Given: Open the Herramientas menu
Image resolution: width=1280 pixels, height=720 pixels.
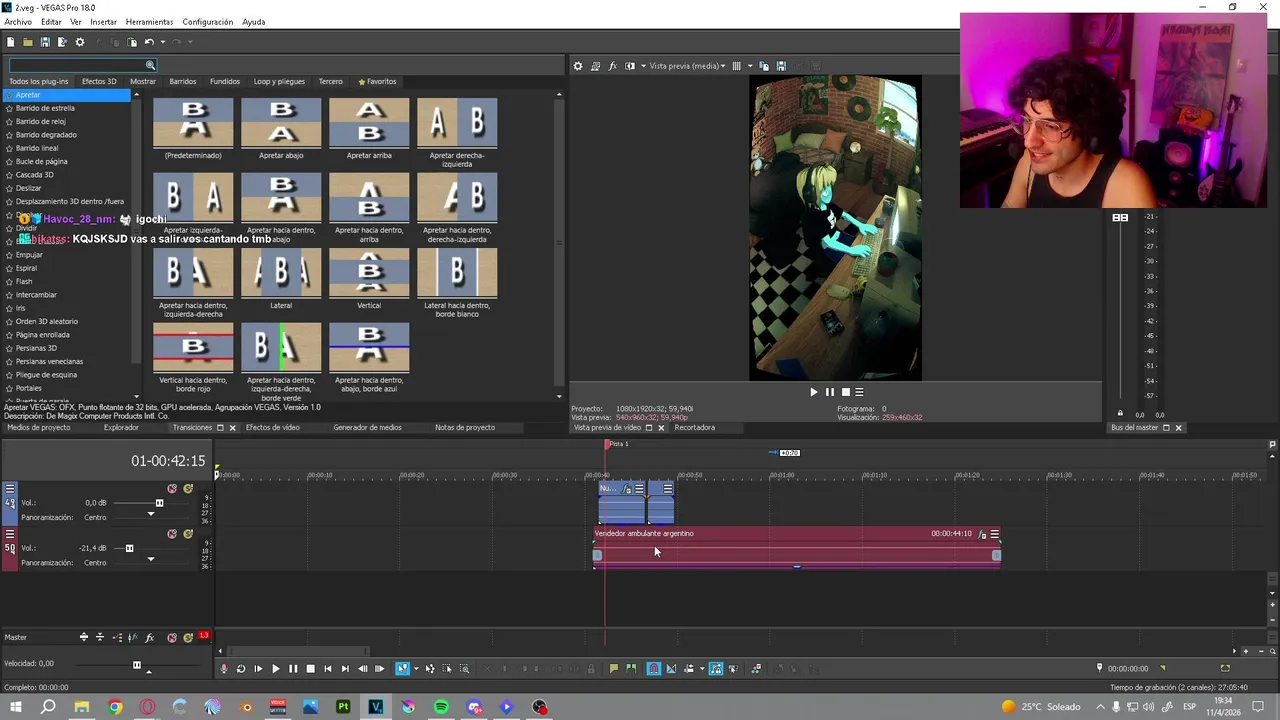Looking at the screenshot, I should 149,22.
